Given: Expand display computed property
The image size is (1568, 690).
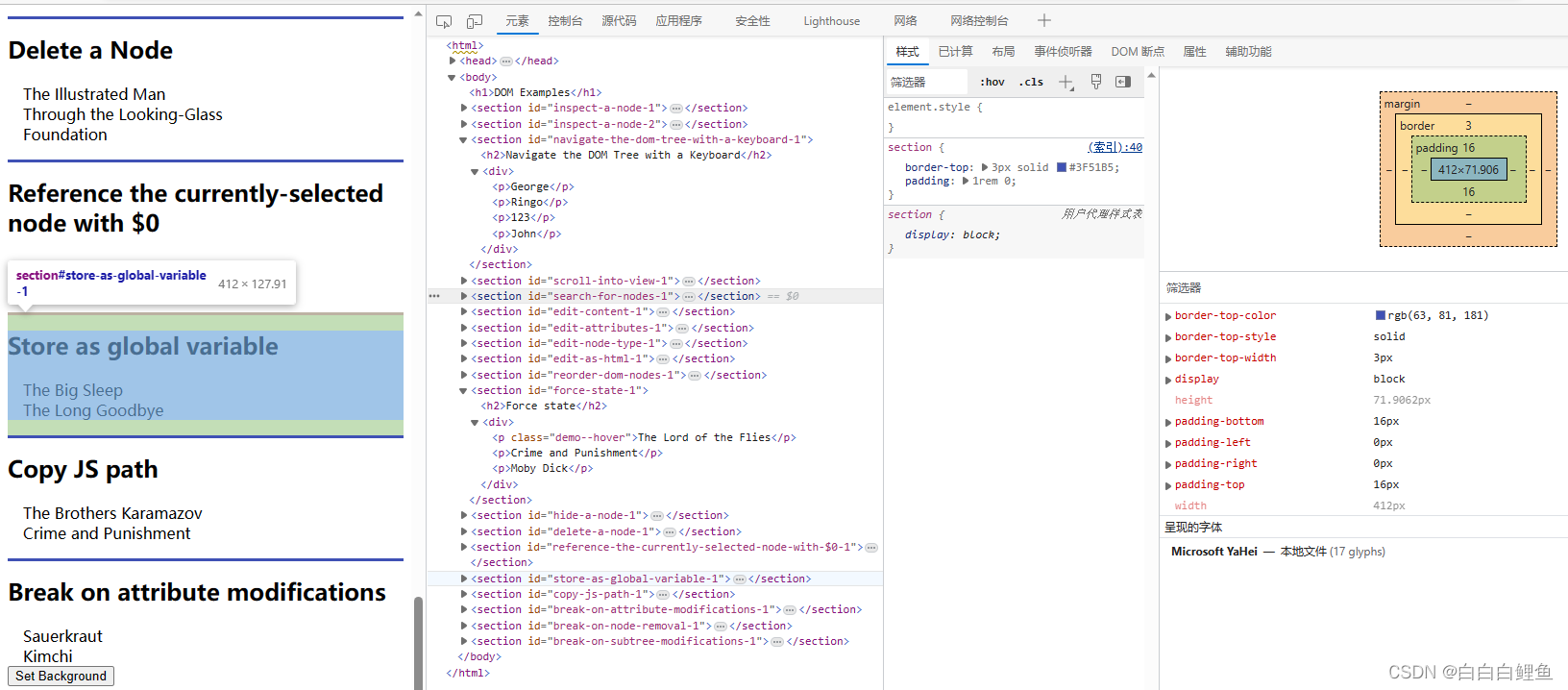Looking at the screenshot, I should (x=1168, y=380).
